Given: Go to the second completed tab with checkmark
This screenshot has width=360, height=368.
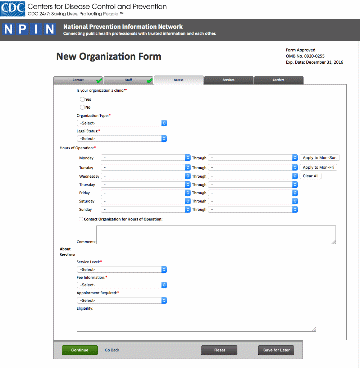Looking at the screenshot, I should (x=128, y=80).
